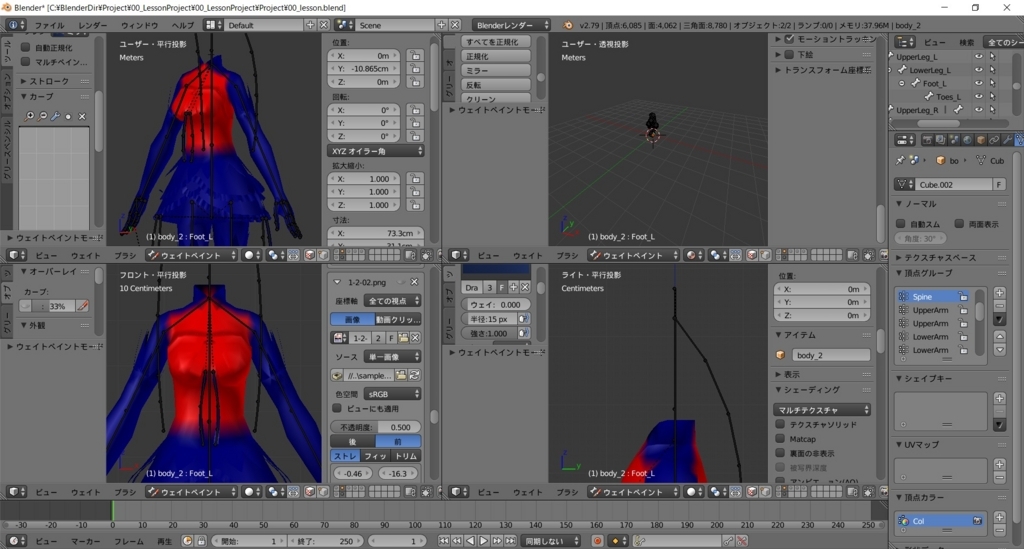Open 単一画像 source dropdown
Screen dimensions: 1024x549
(x=392, y=356)
